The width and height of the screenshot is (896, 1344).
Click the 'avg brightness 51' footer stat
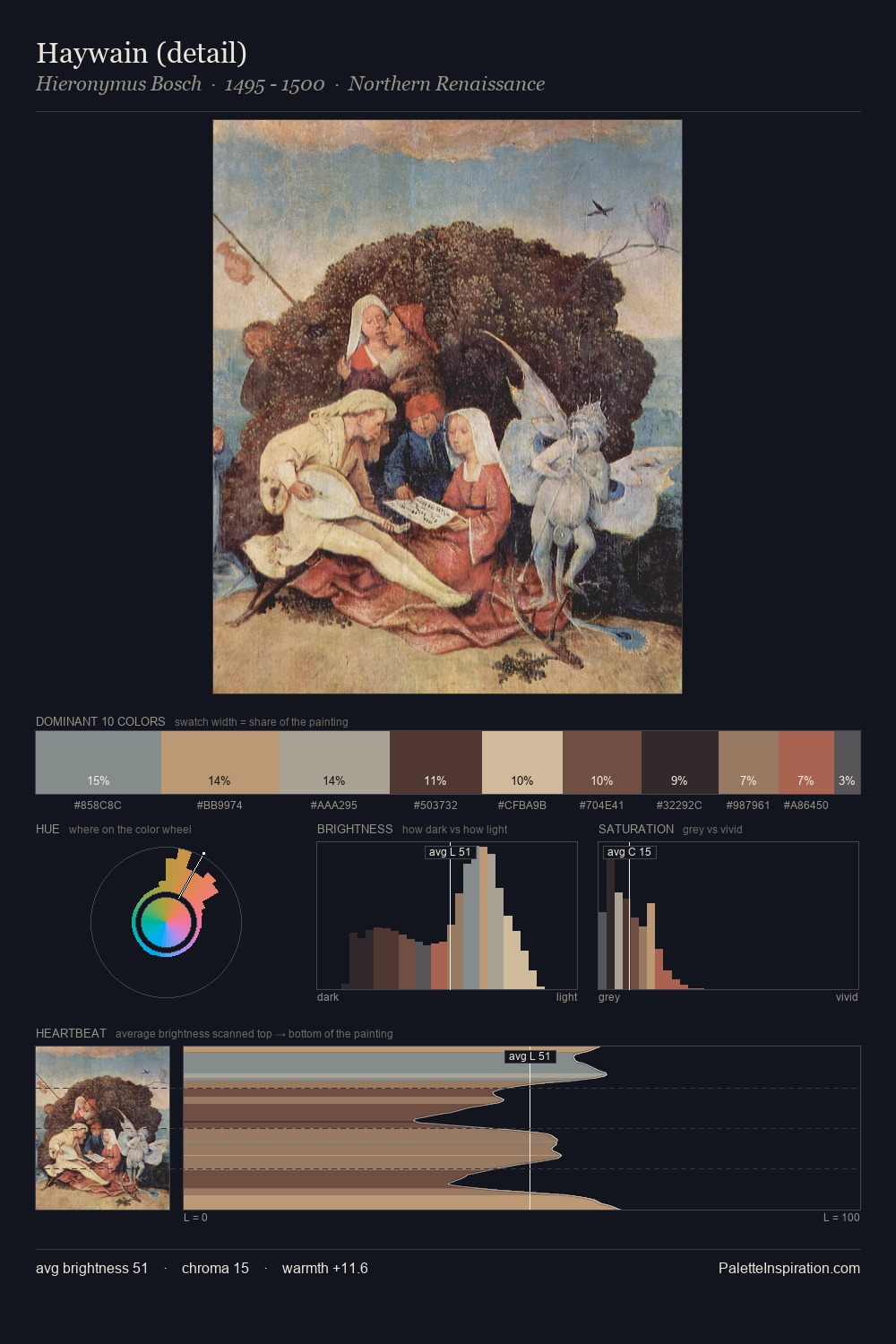(92, 1268)
